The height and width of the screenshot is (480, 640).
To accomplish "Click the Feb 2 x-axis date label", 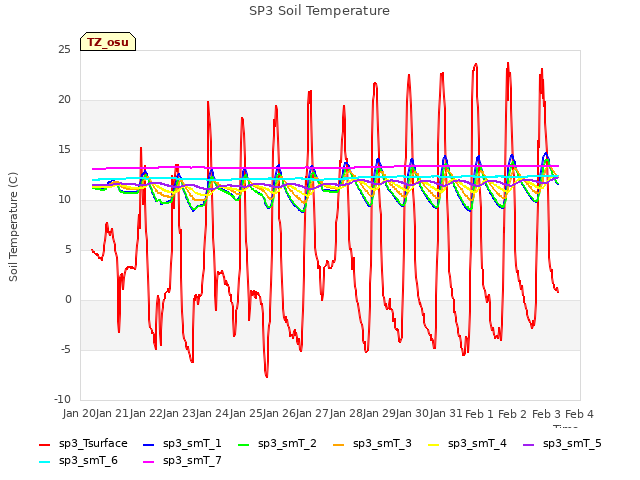I will pos(513,414).
